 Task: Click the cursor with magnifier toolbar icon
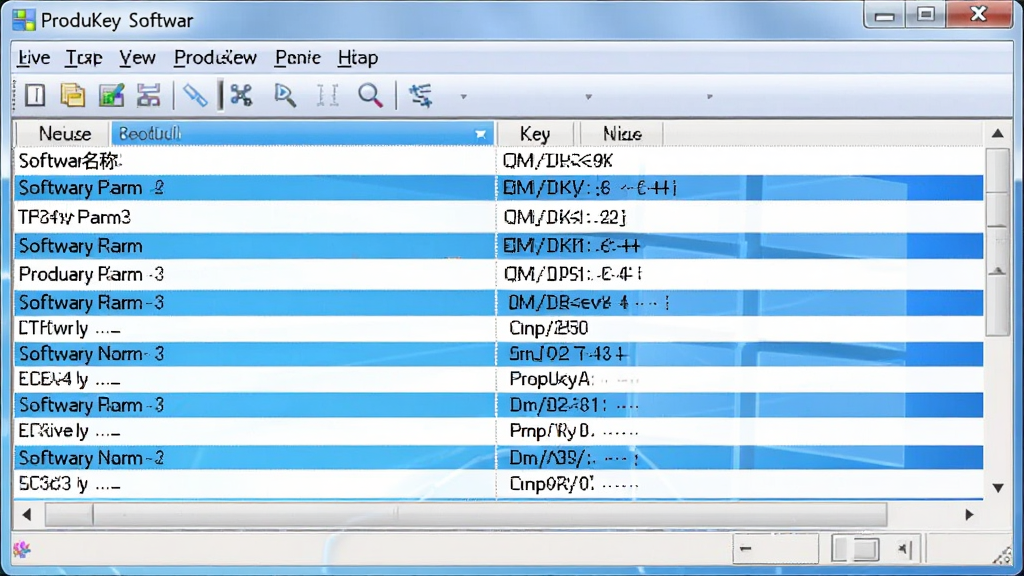285,95
